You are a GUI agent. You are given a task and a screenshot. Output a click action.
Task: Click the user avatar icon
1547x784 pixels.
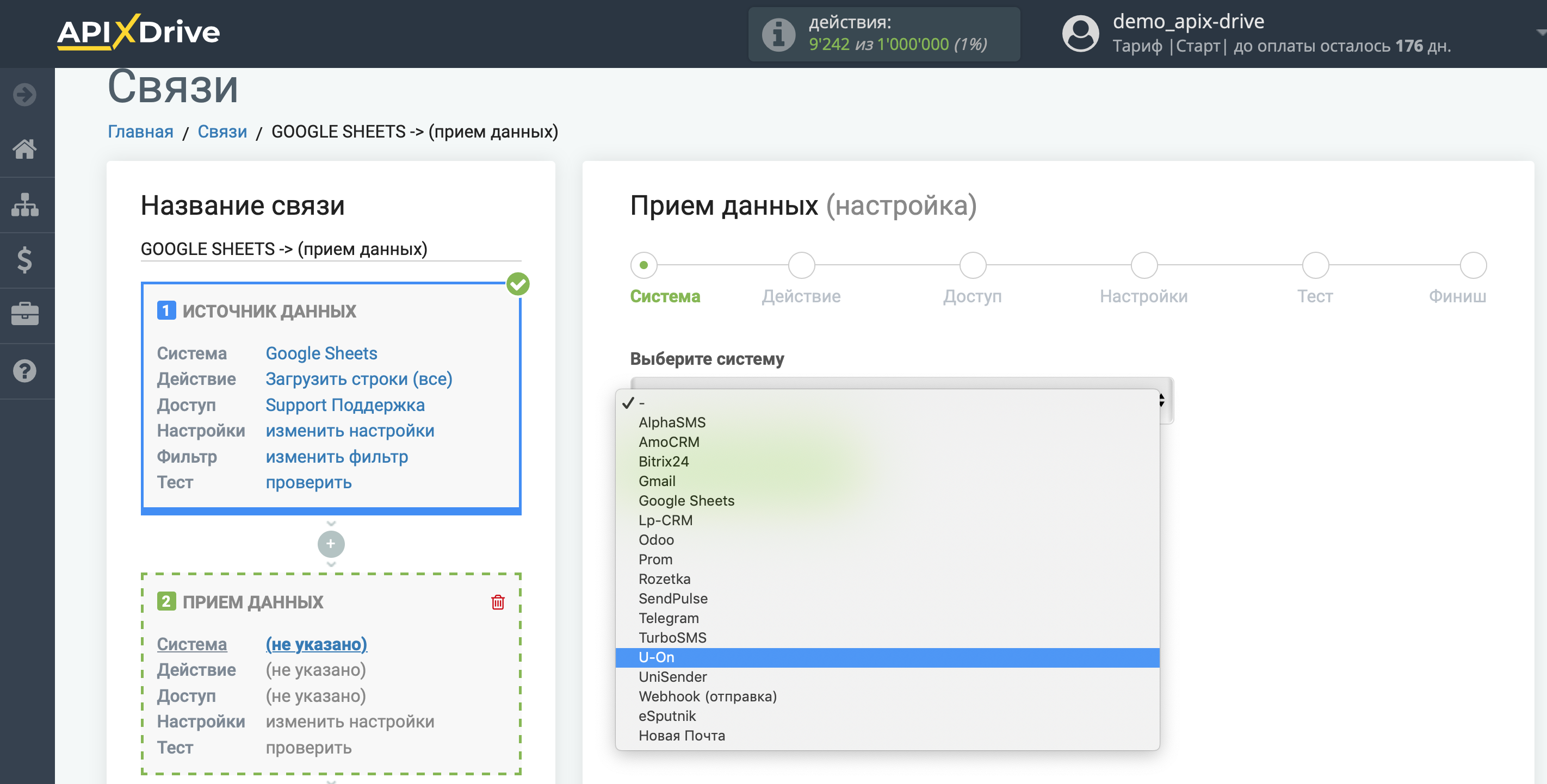point(1081,33)
